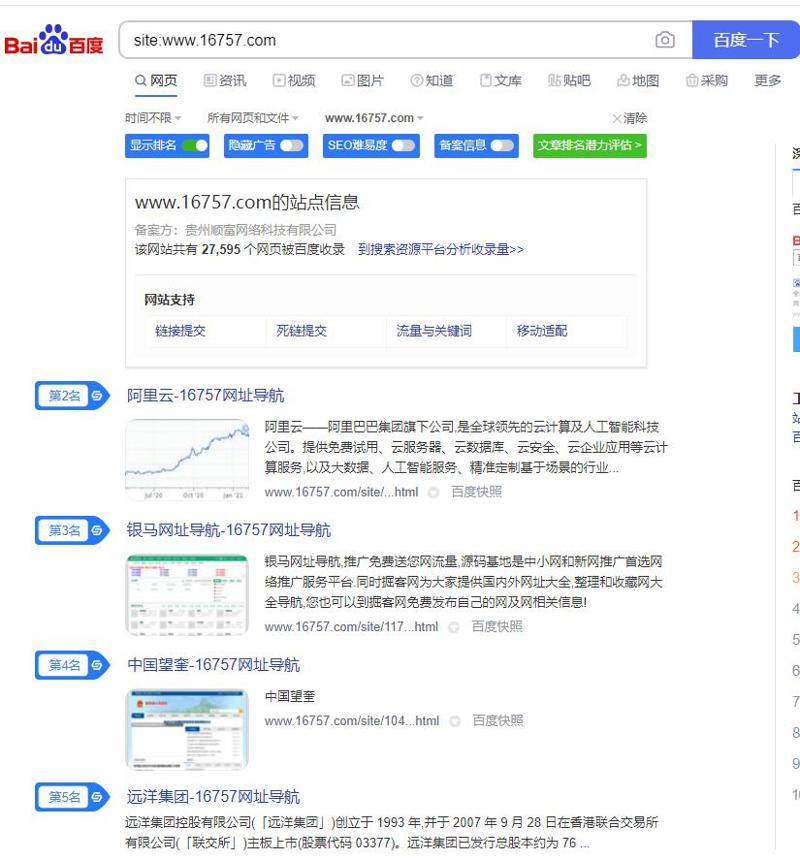
Task: Open the 更多 menu
Action: tap(768, 81)
